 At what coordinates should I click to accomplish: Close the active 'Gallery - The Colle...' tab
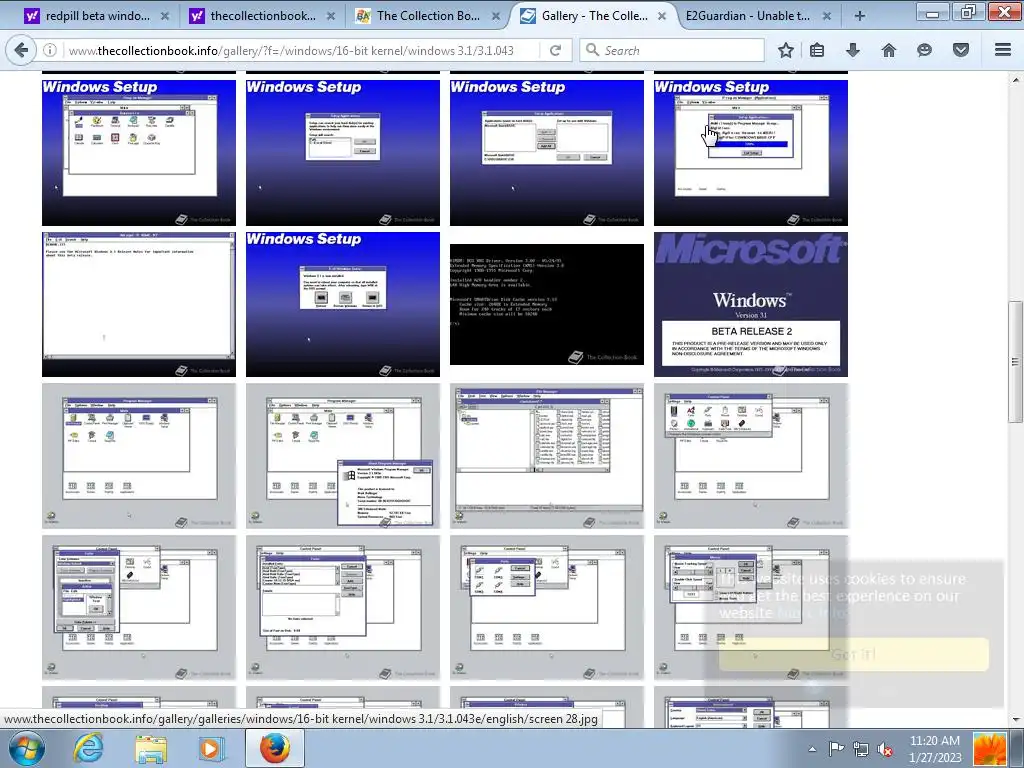click(662, 16)
